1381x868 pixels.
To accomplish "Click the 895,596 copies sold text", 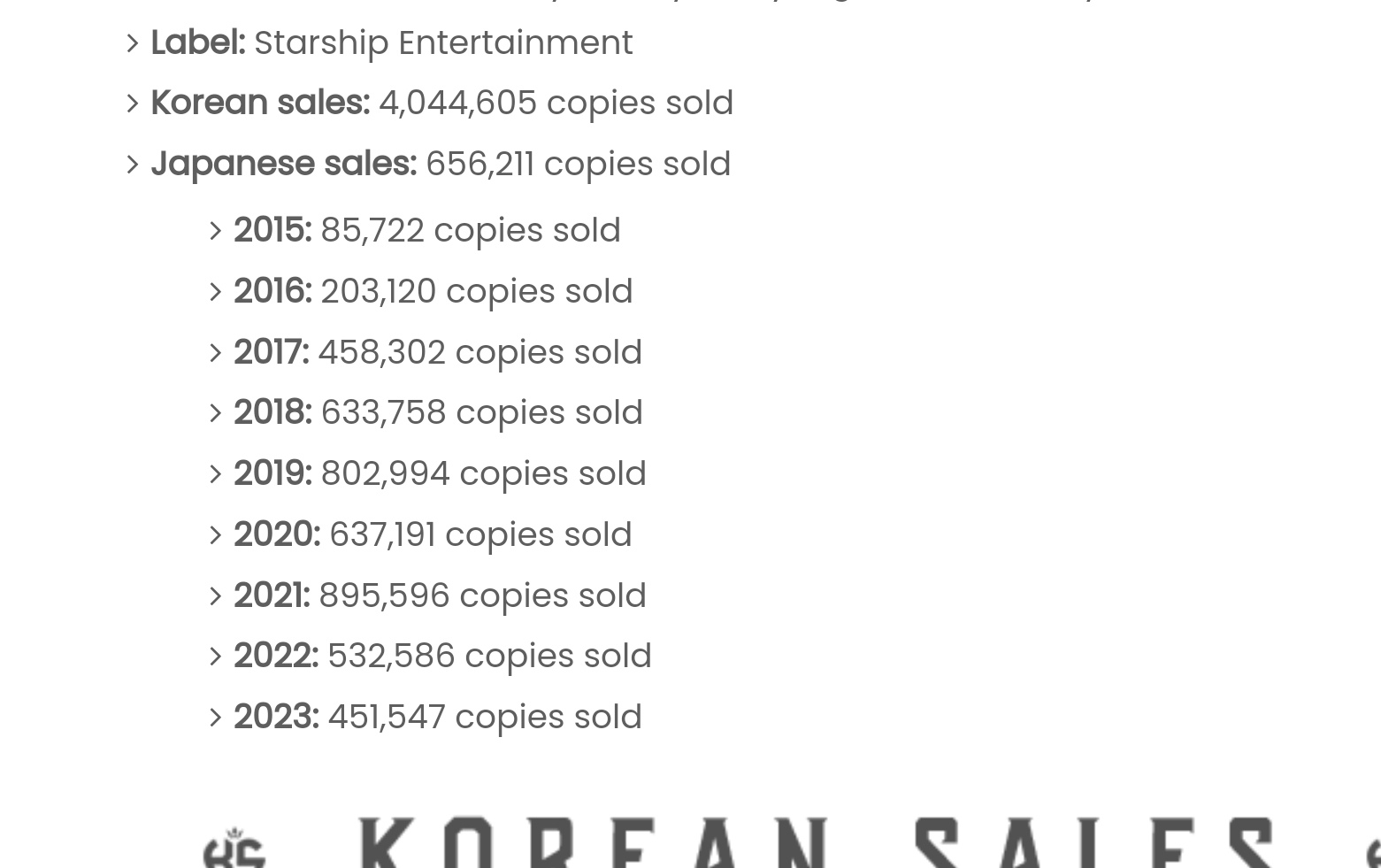I will [x=482, y=596].
